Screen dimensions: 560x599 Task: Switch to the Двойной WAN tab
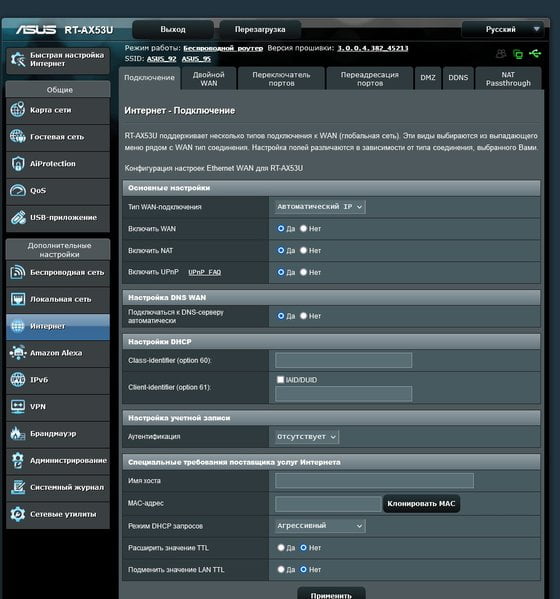pos(209,79)
